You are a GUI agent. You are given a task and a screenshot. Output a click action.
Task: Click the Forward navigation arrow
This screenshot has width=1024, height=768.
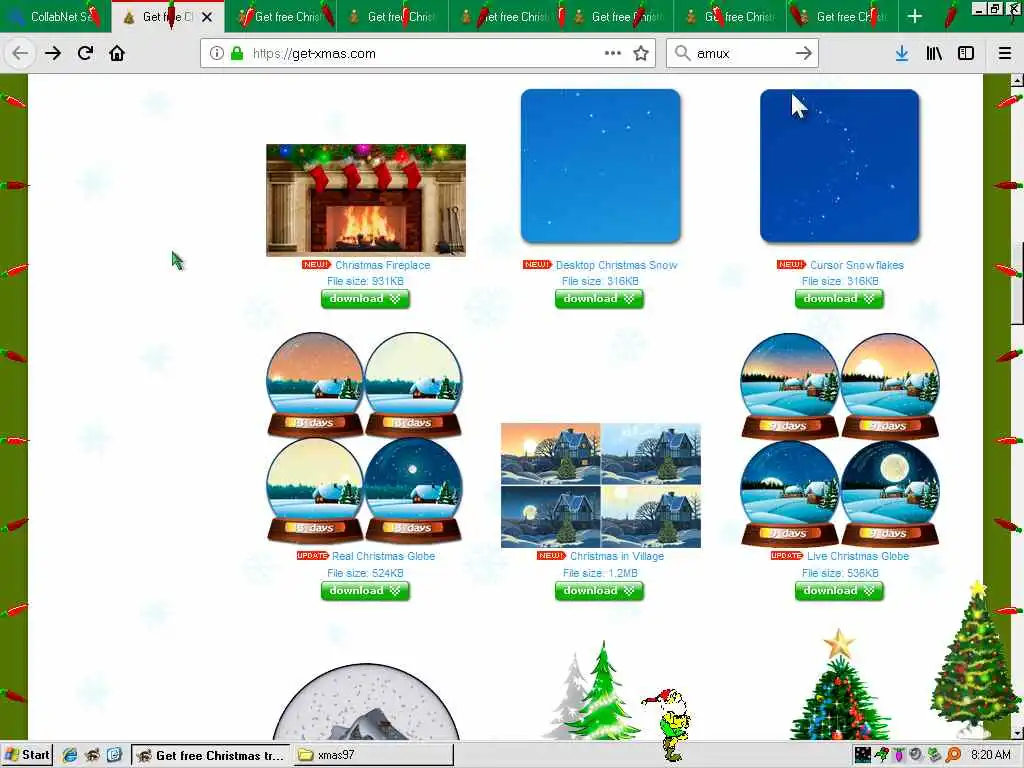click(53, 54)
